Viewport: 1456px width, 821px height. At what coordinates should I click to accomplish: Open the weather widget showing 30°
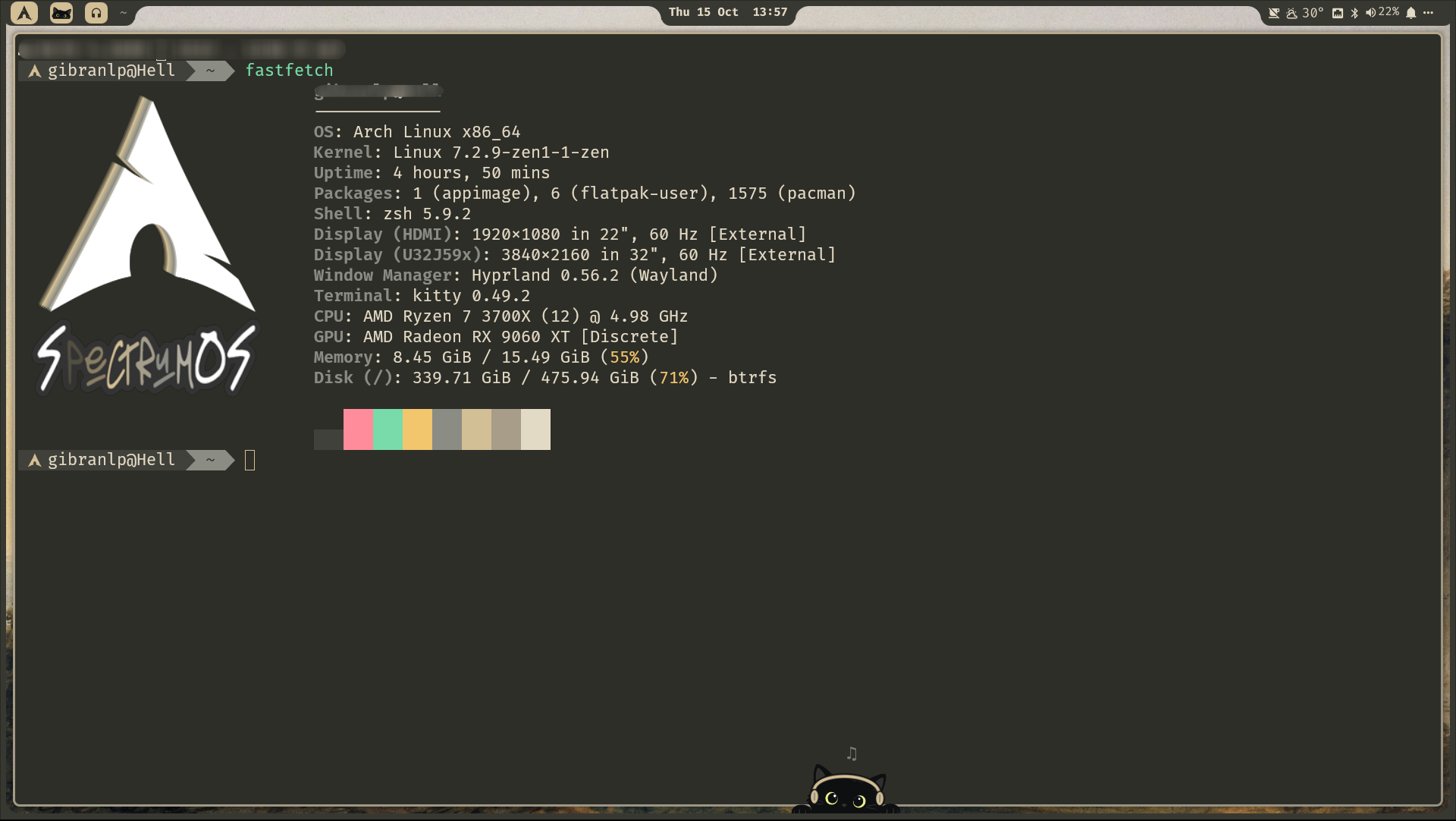[1305, 13]
